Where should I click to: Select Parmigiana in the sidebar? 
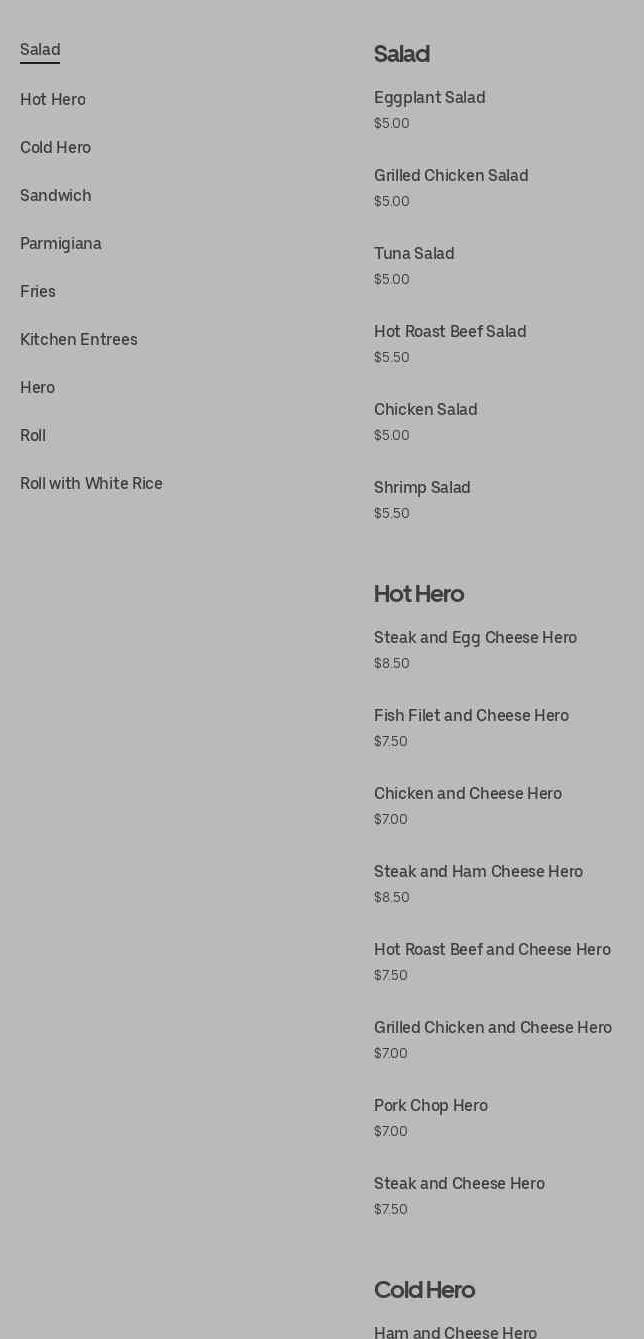[x=61, y=244]
